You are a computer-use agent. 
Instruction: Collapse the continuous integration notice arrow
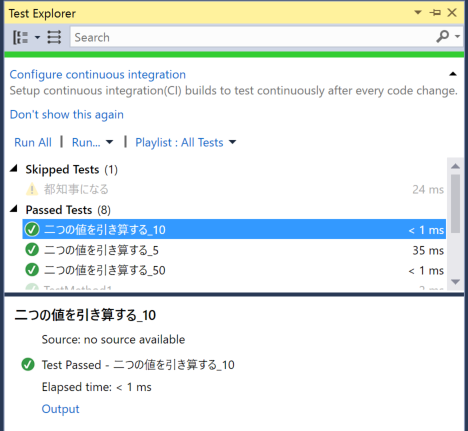(x=453, y=74)
